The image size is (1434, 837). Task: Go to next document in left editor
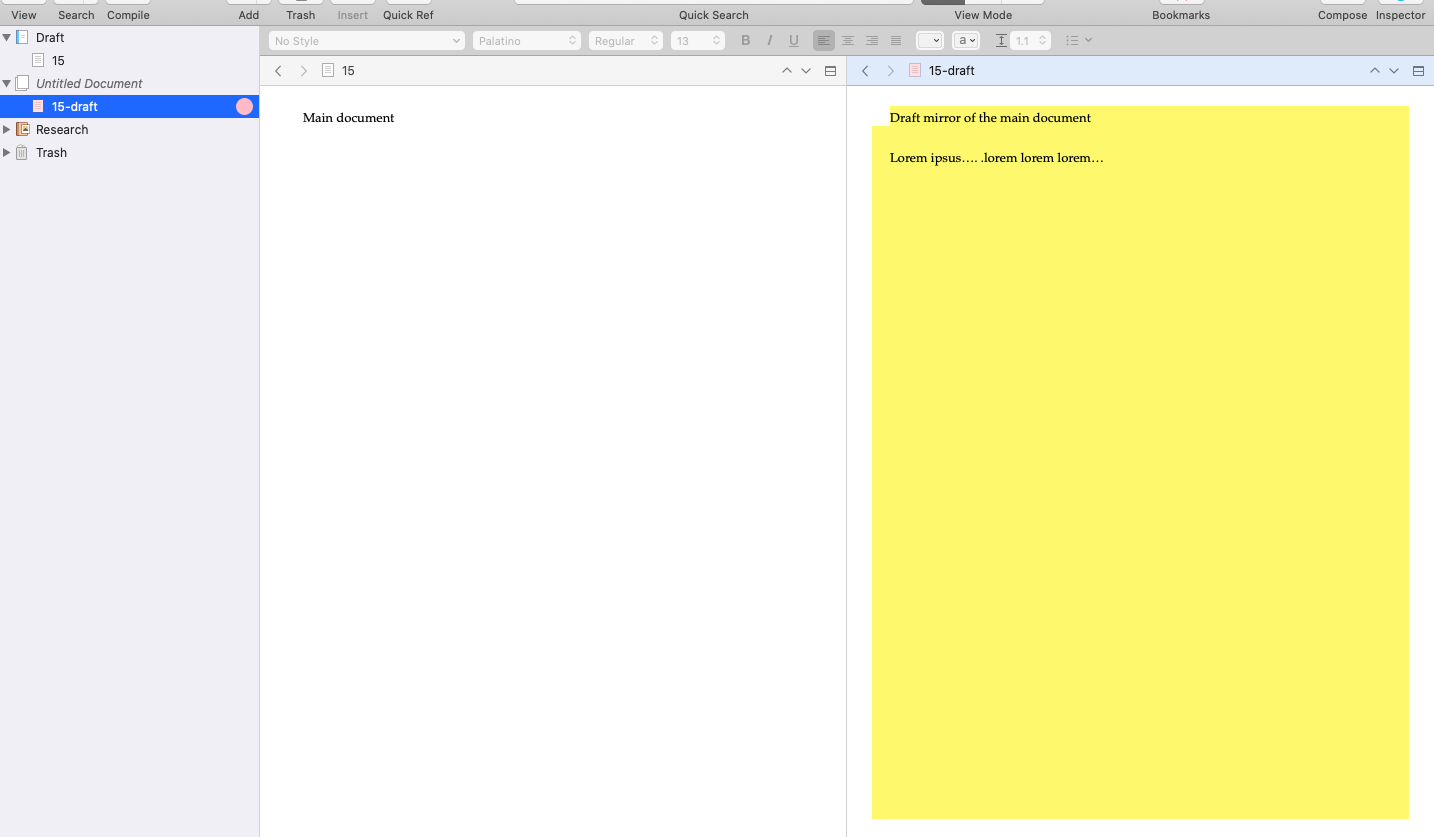coord(806,71)
